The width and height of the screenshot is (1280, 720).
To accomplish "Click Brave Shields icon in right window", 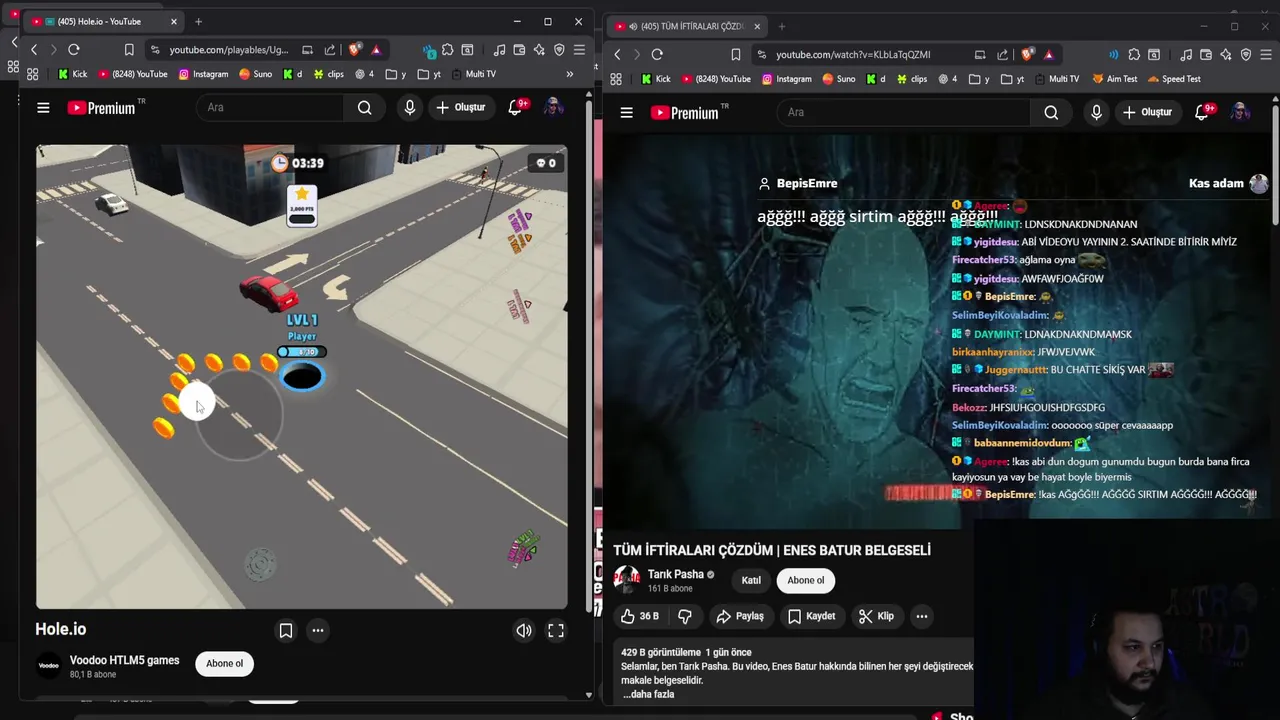I will pos(1027,54).
